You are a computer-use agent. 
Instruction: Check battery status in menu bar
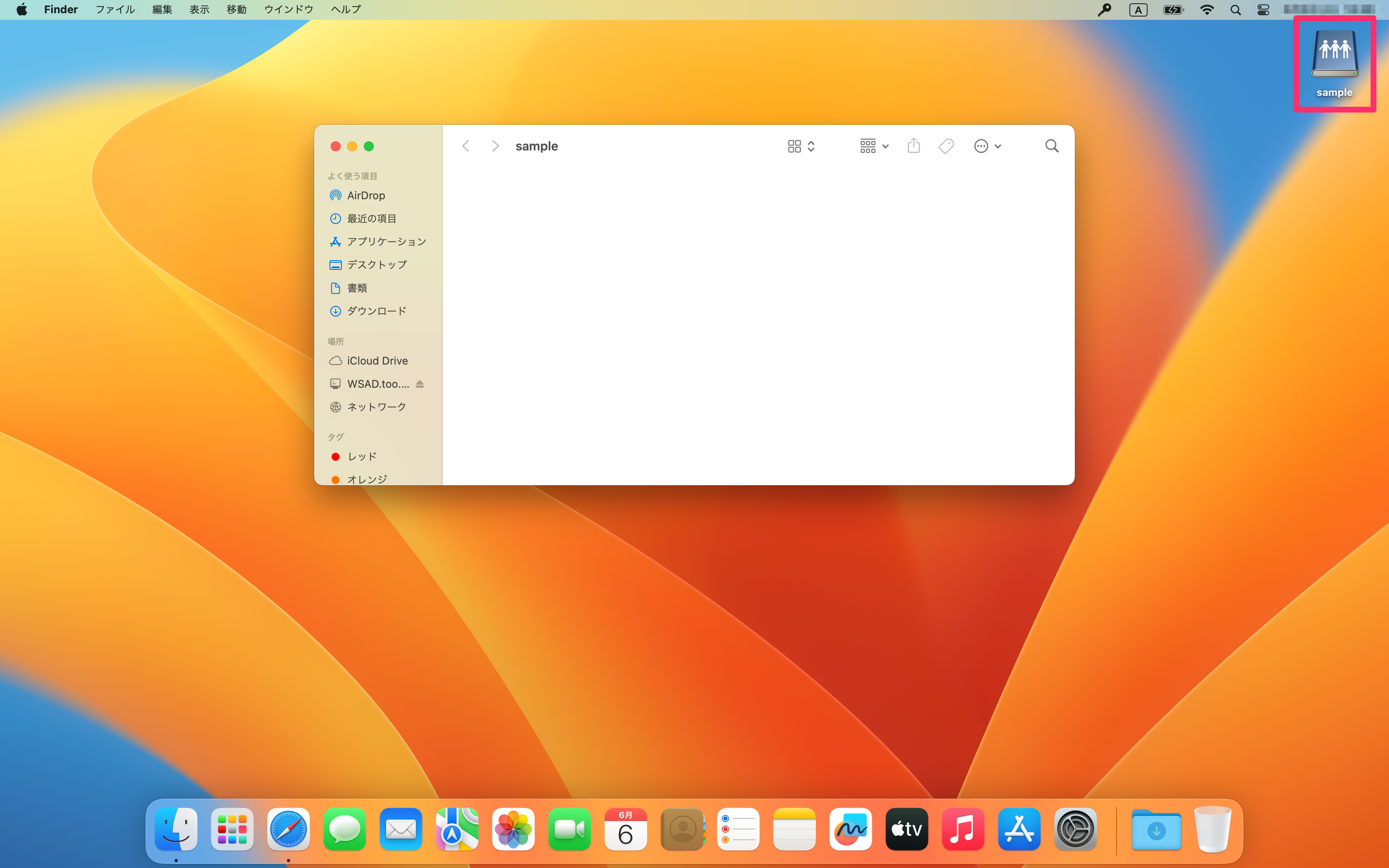click(x=1173, y=10)
